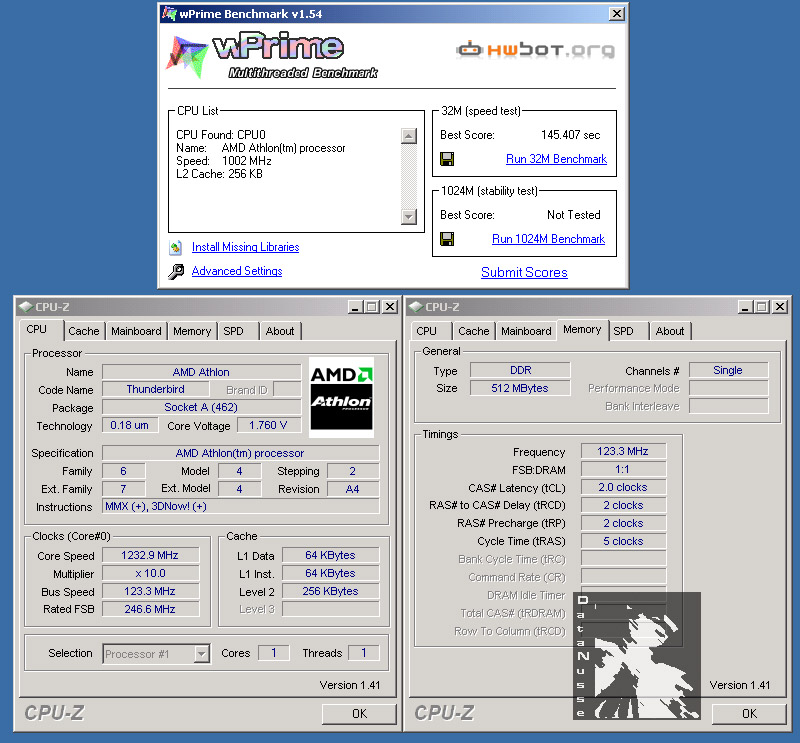Click the Cores count field
Screen dimensions: 800x743
coord(274,653)
